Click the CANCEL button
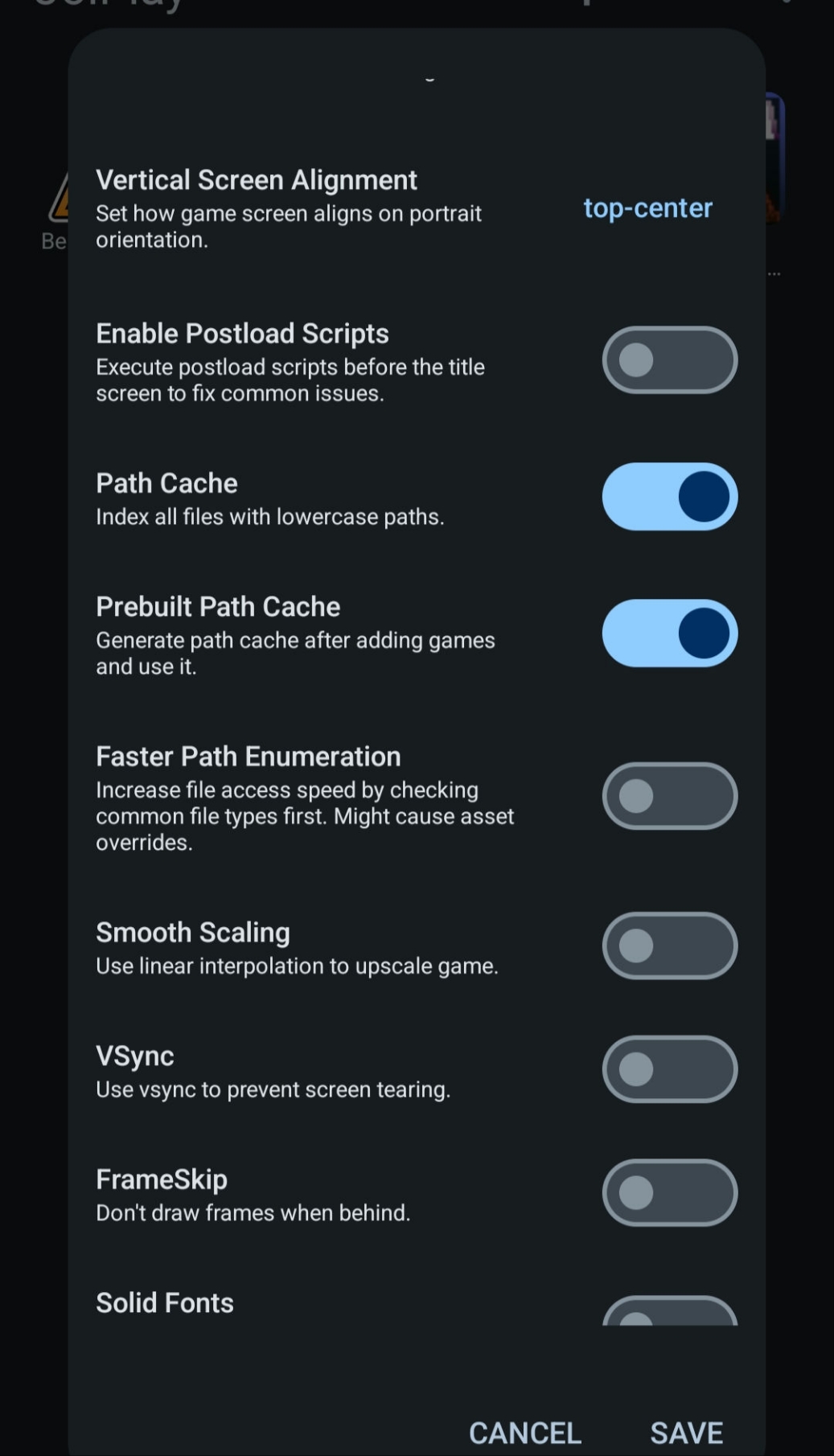The width and height of the screenshot is (834, 1456). (525, 1433)
